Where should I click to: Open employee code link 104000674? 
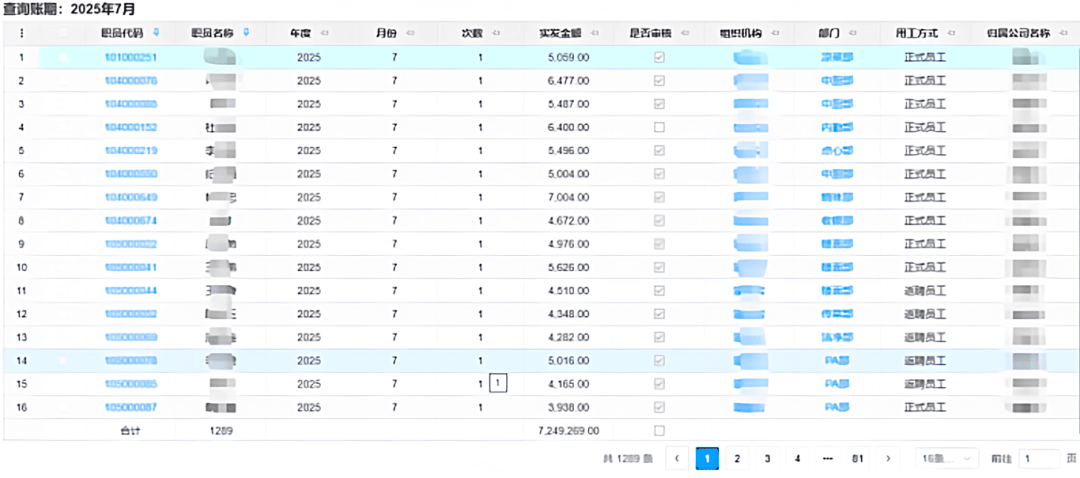(x=131, y=221)
